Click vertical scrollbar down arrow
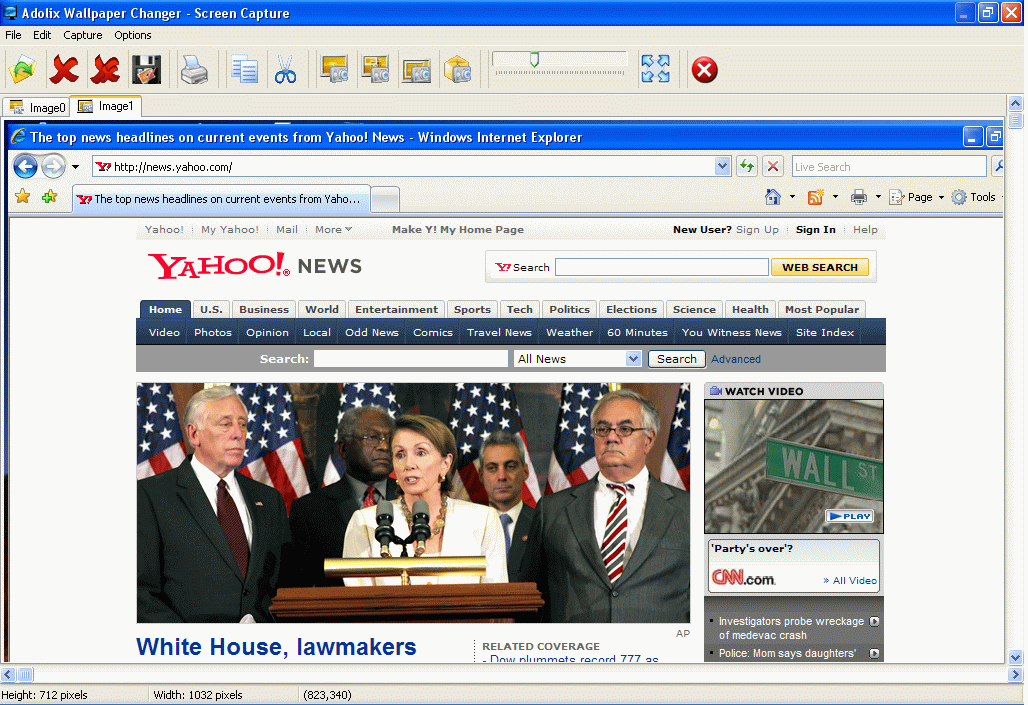 point(1015,656)
